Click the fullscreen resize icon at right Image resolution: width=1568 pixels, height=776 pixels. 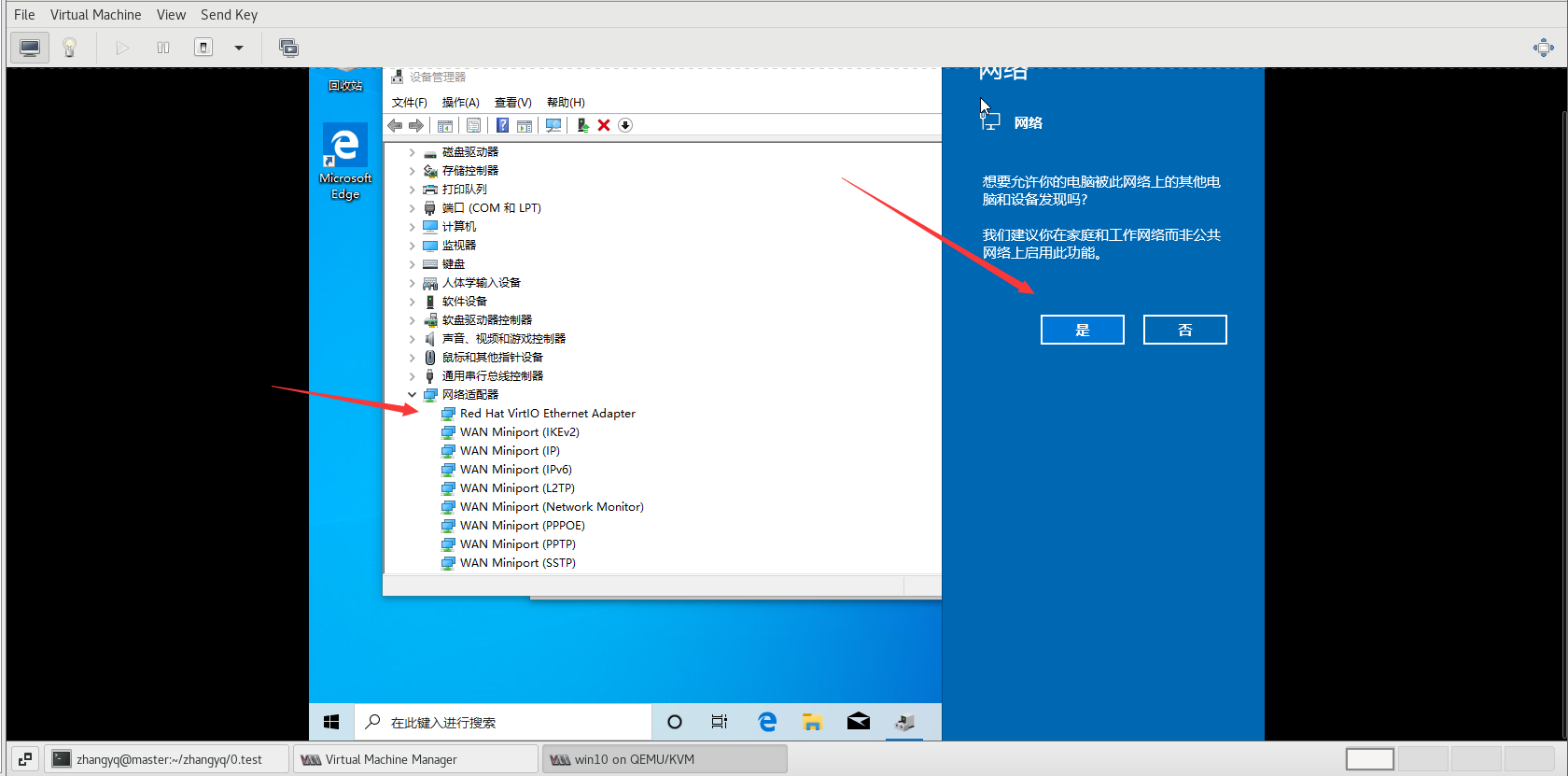point(1544,48)
